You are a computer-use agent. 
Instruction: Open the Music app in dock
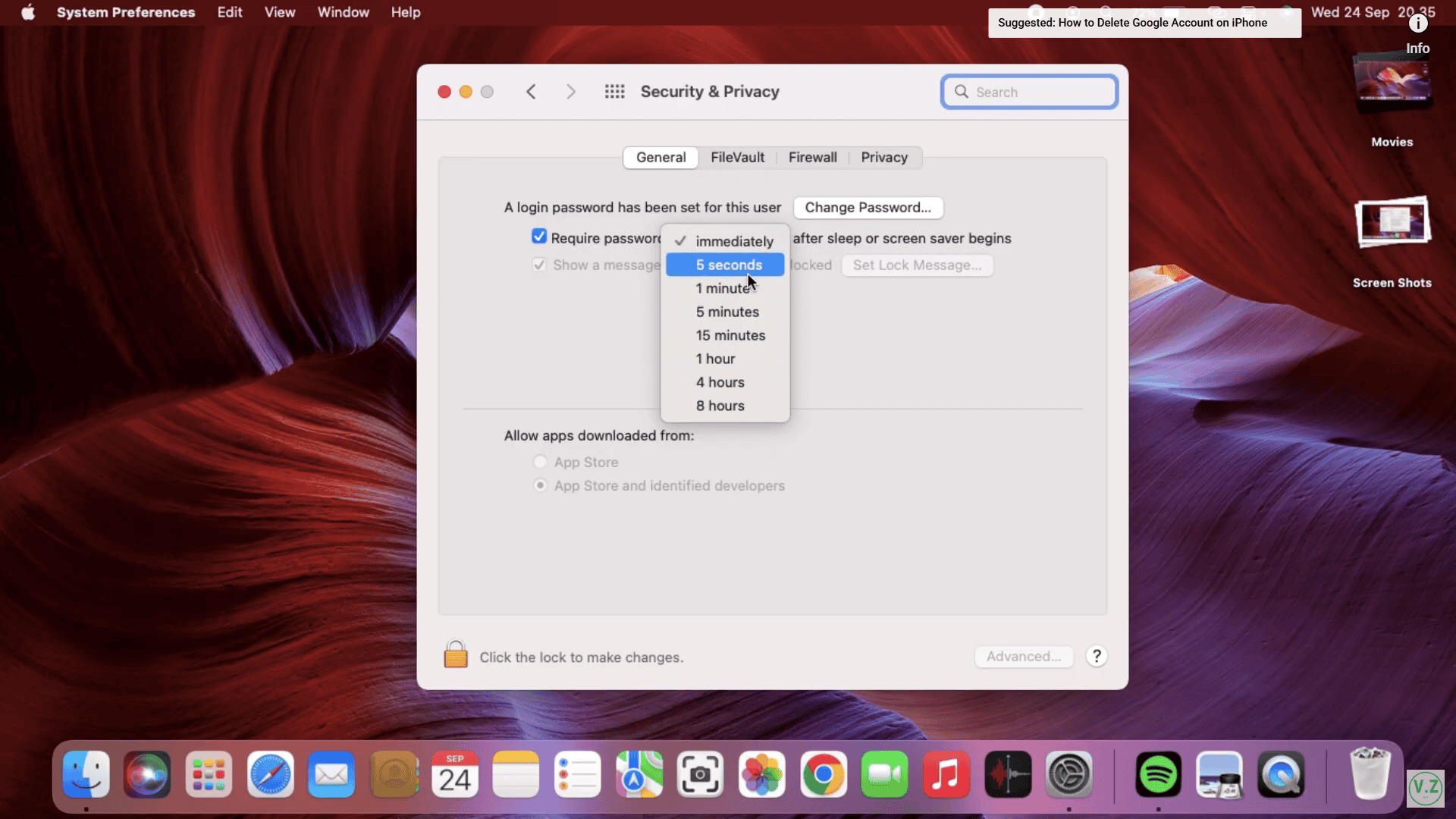946,774
